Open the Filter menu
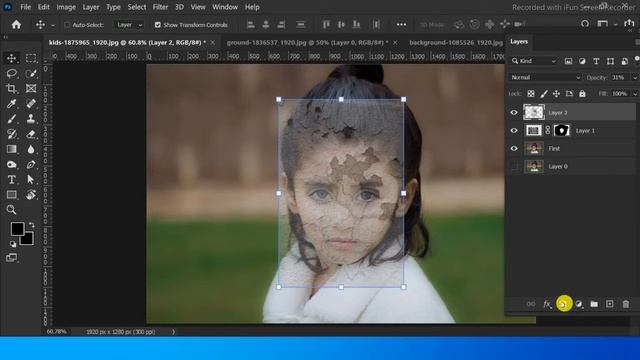Viewport: 640px width, 360px height. coord(160,7)
